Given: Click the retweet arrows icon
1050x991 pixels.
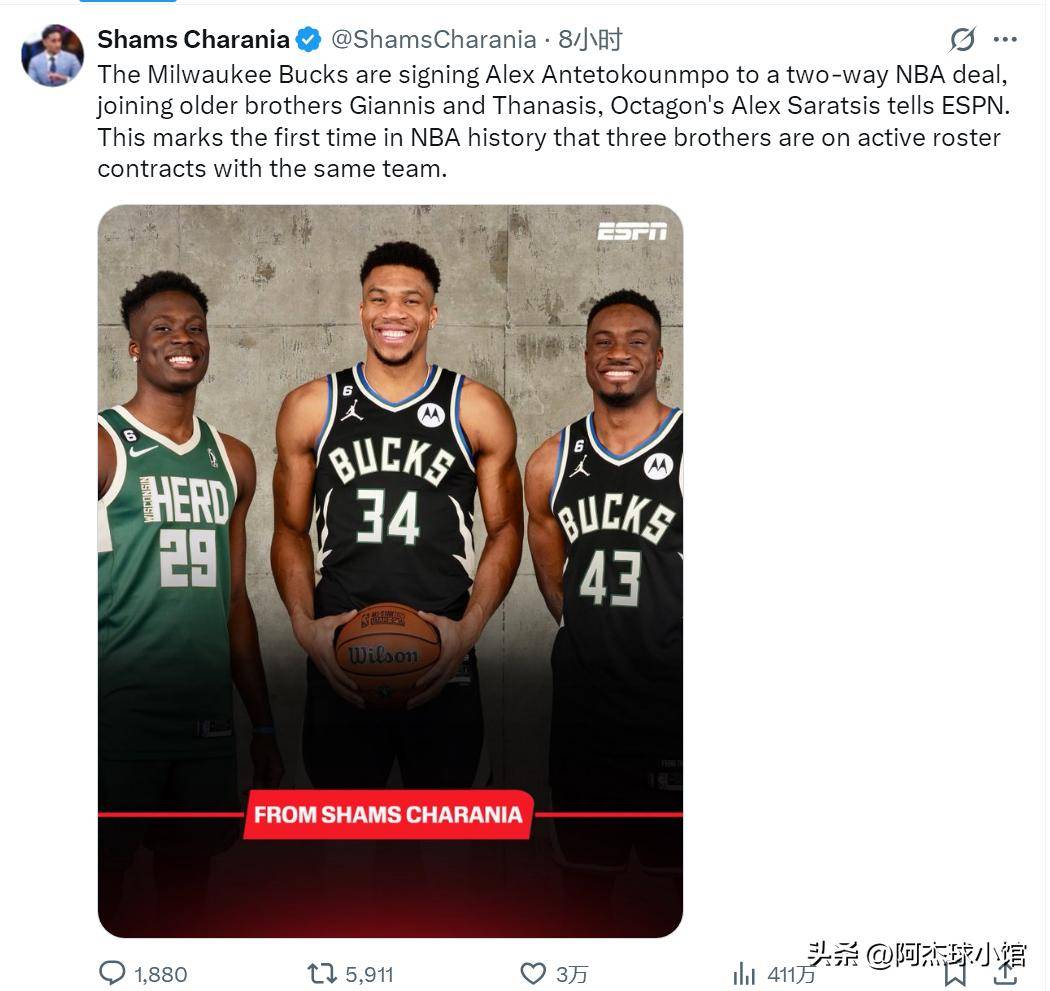Looking at the screenshot, I should point(321,973).
